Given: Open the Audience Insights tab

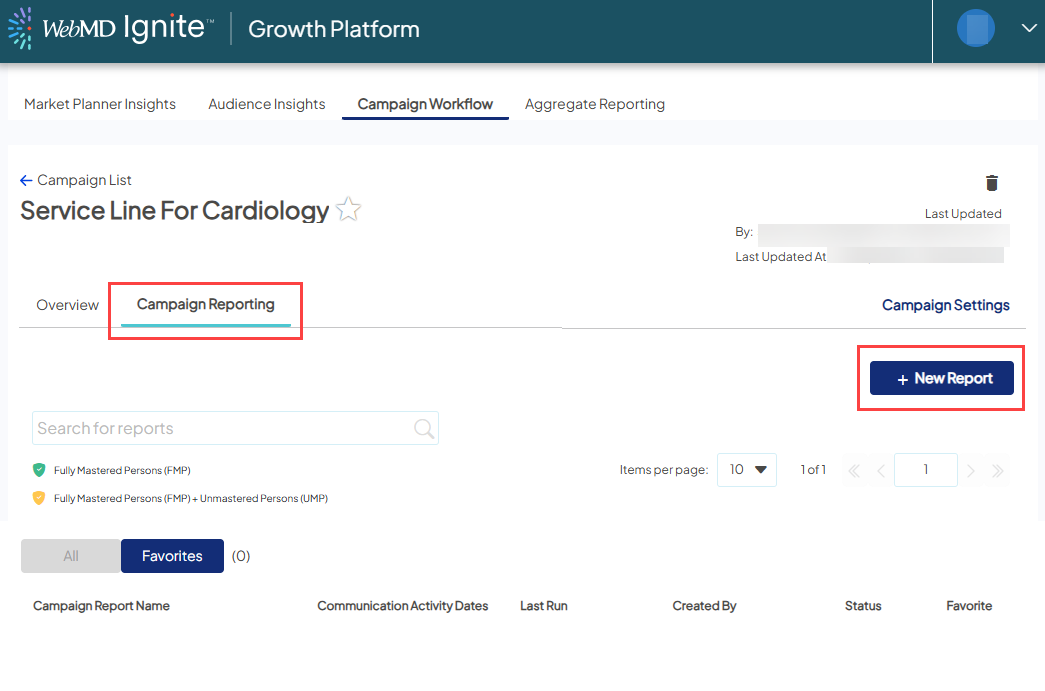Looking at the screenshot, I should 267,104.
